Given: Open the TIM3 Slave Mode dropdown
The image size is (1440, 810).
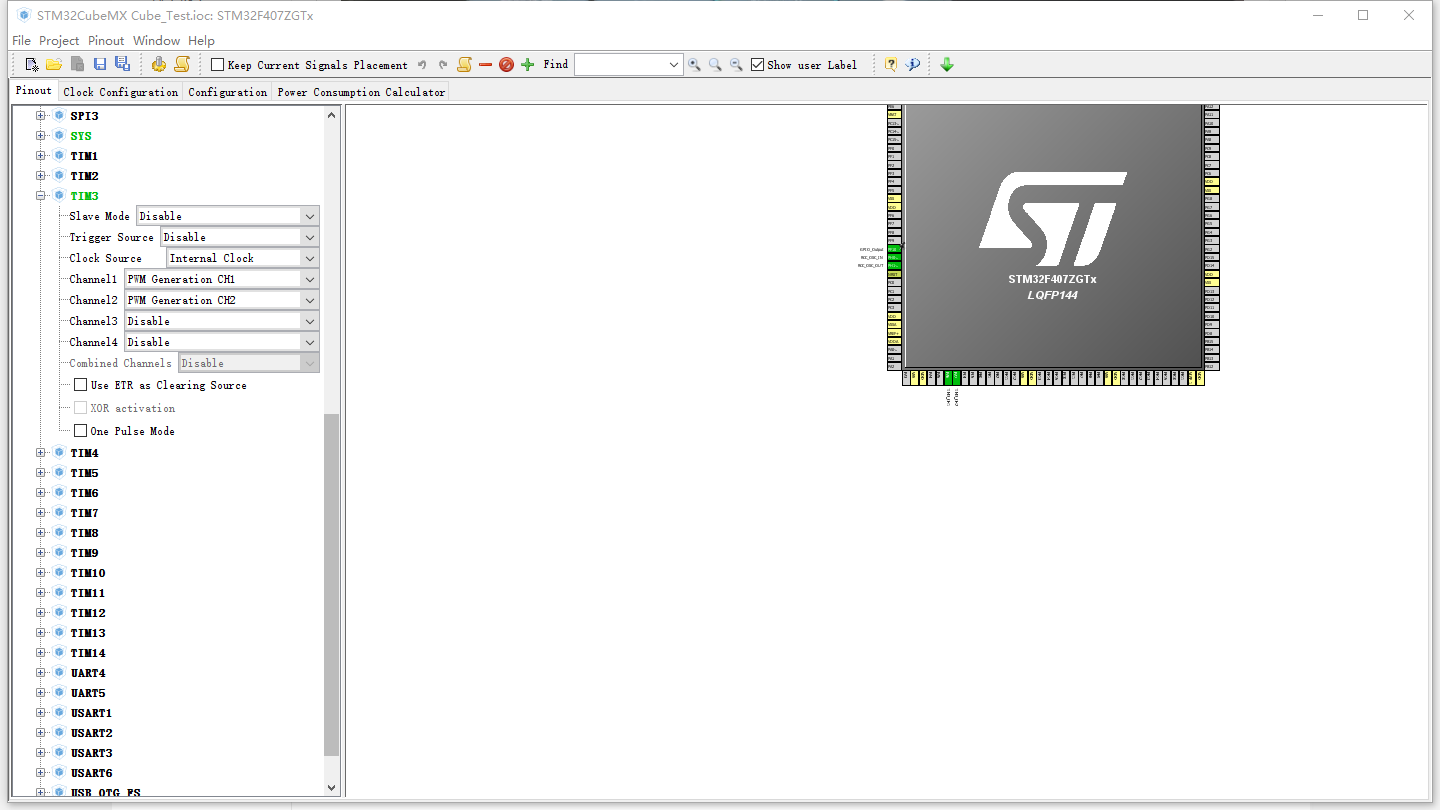Looking at the screenshot, I should pos(310,215).
